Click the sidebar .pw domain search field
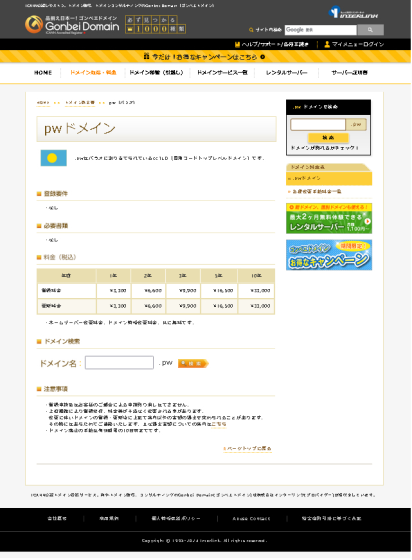 (318, 125)
